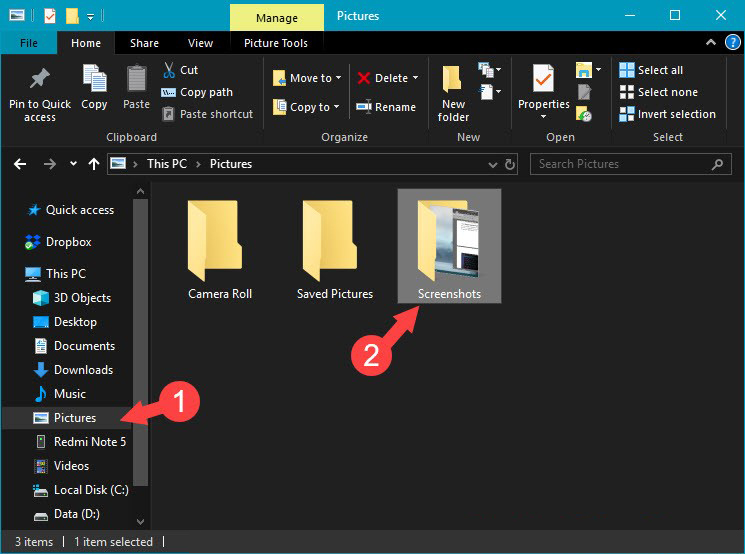Click the Pin to Quick access icon
This screenshot has height=554, width=745.
(40, 80)
